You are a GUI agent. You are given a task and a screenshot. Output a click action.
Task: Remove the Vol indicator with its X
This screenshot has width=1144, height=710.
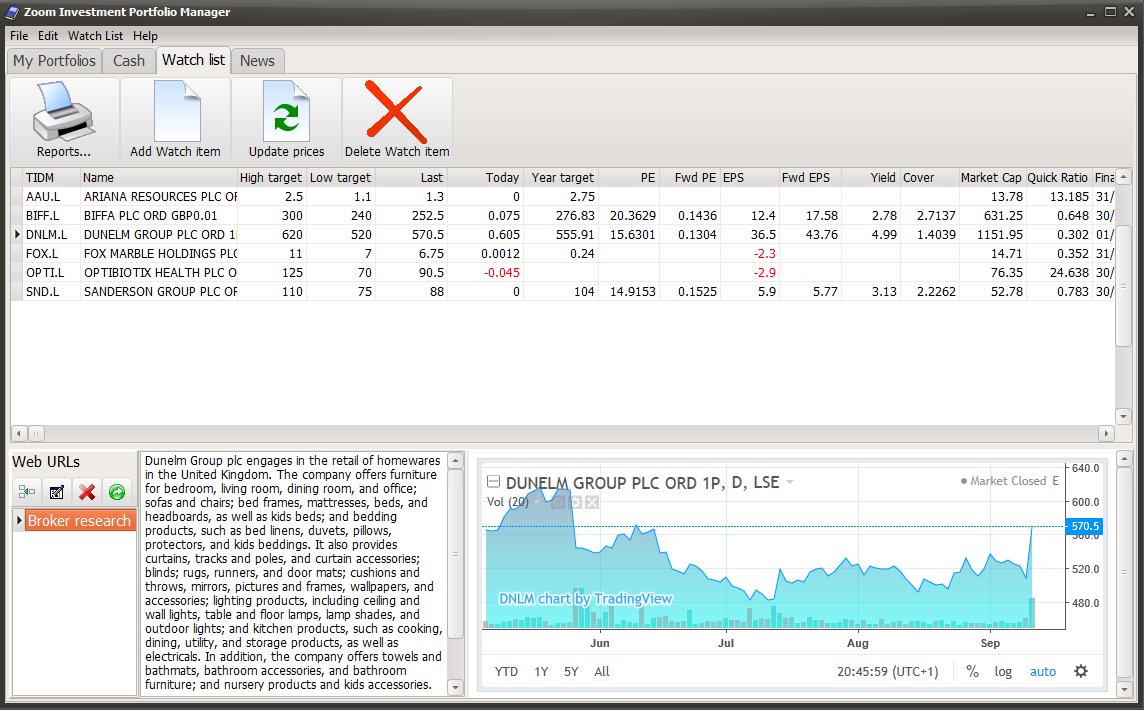pyautogui.click(x=592, y=502)
